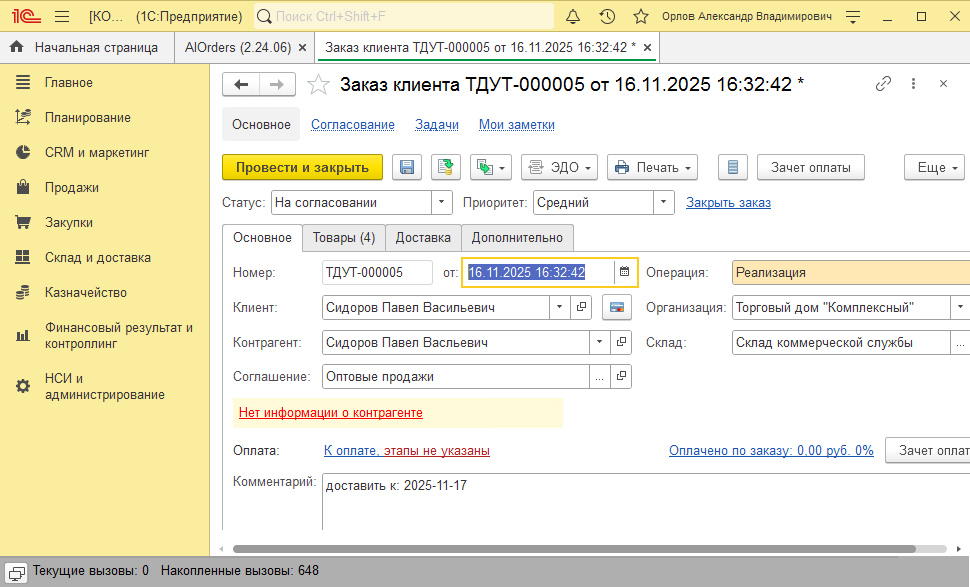The width and height of the screenshot is (970, 587).
Task: Click into the Комментарий text field
Action: point(640,500)
